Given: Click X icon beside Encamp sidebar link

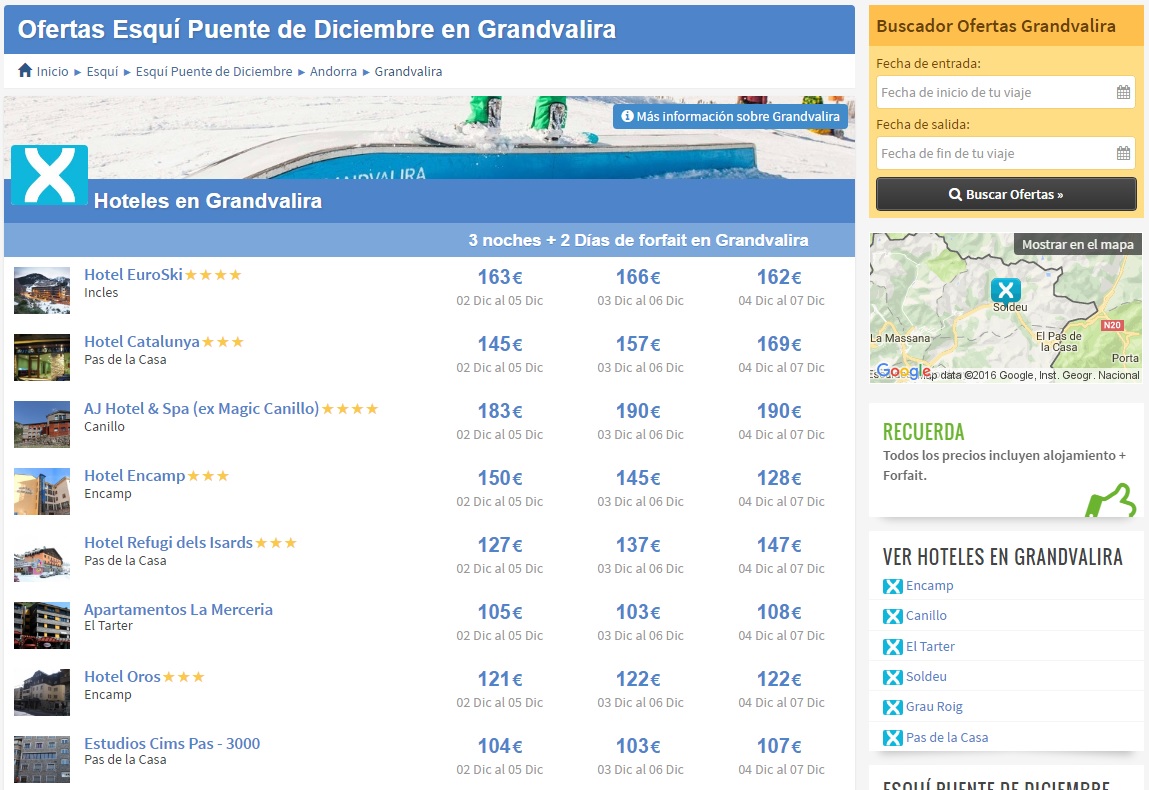Looking at the screenshot, I should [x=893, y=586].
